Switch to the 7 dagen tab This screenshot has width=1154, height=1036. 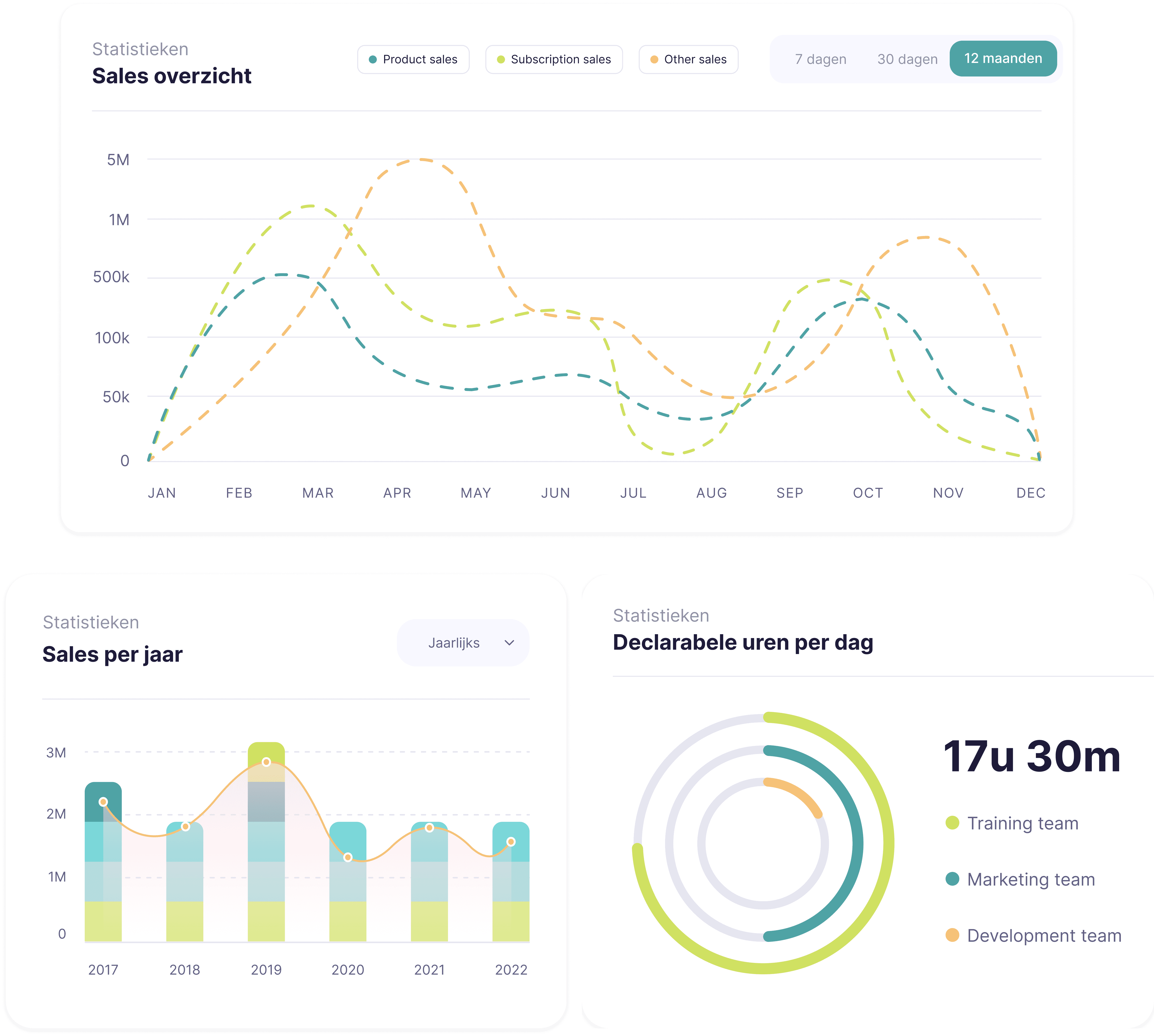pyautogui.click(x=820, y=59)
